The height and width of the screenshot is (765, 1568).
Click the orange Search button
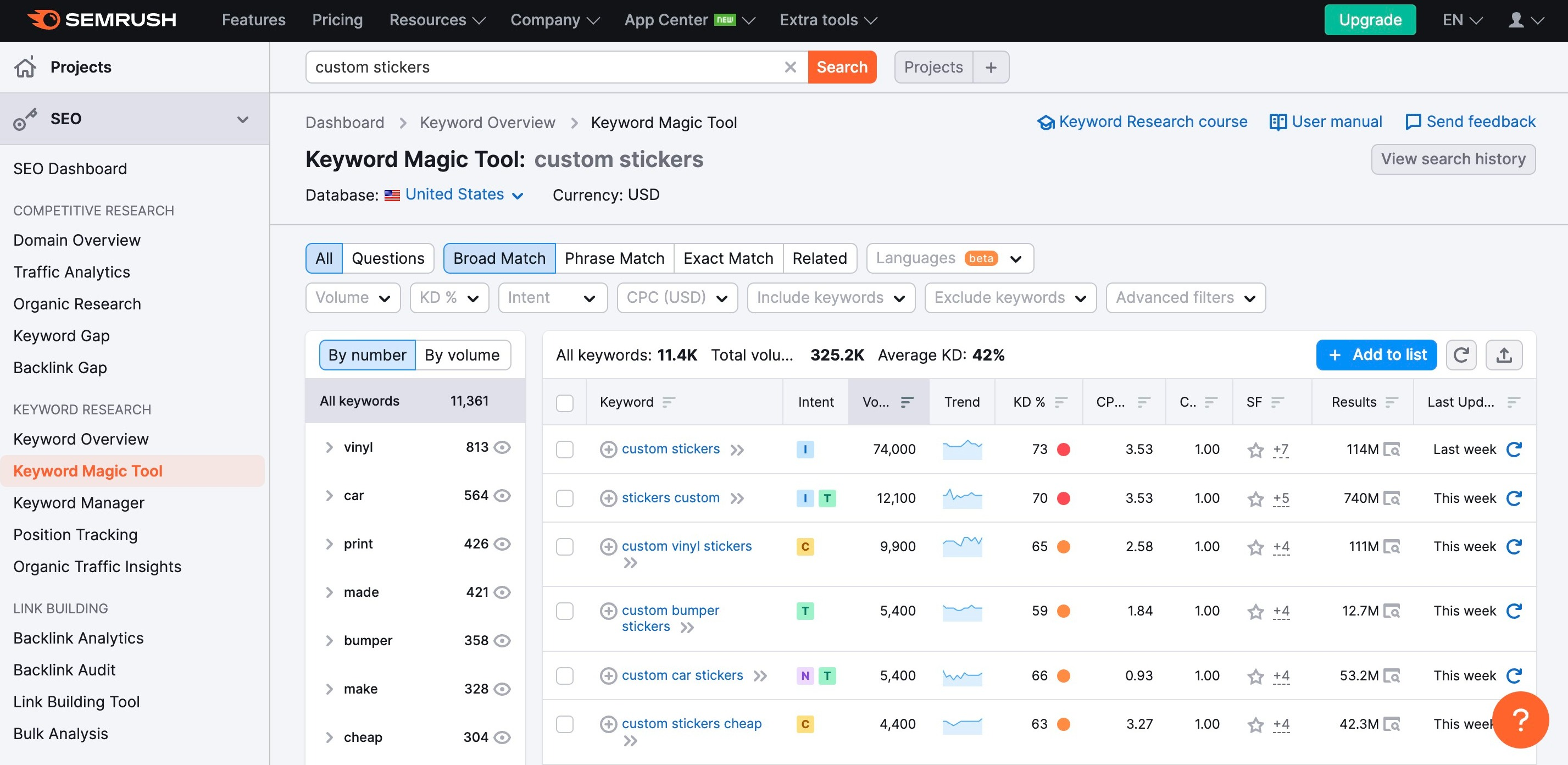tap(842, 67)
